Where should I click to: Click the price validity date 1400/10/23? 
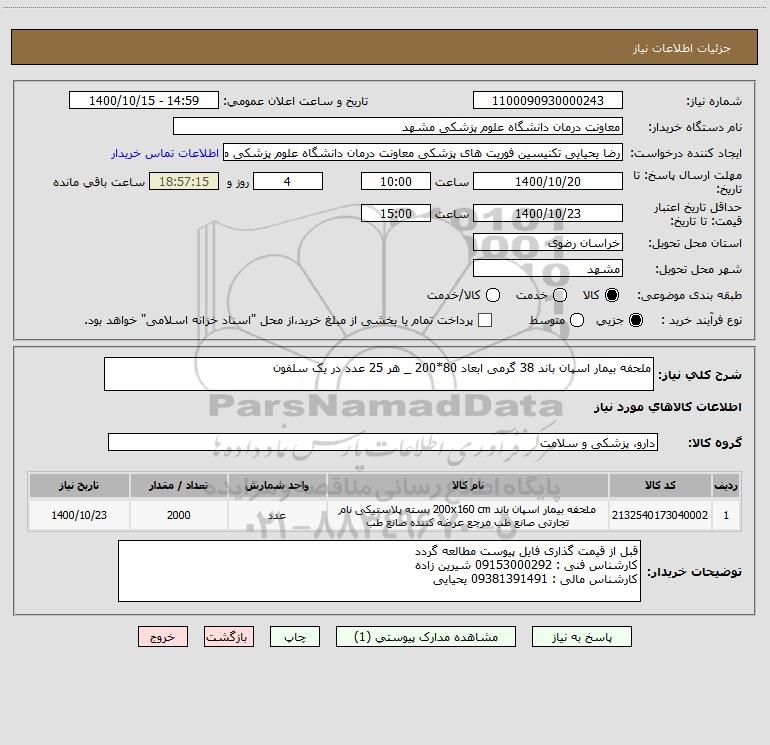tap(548, 214)
